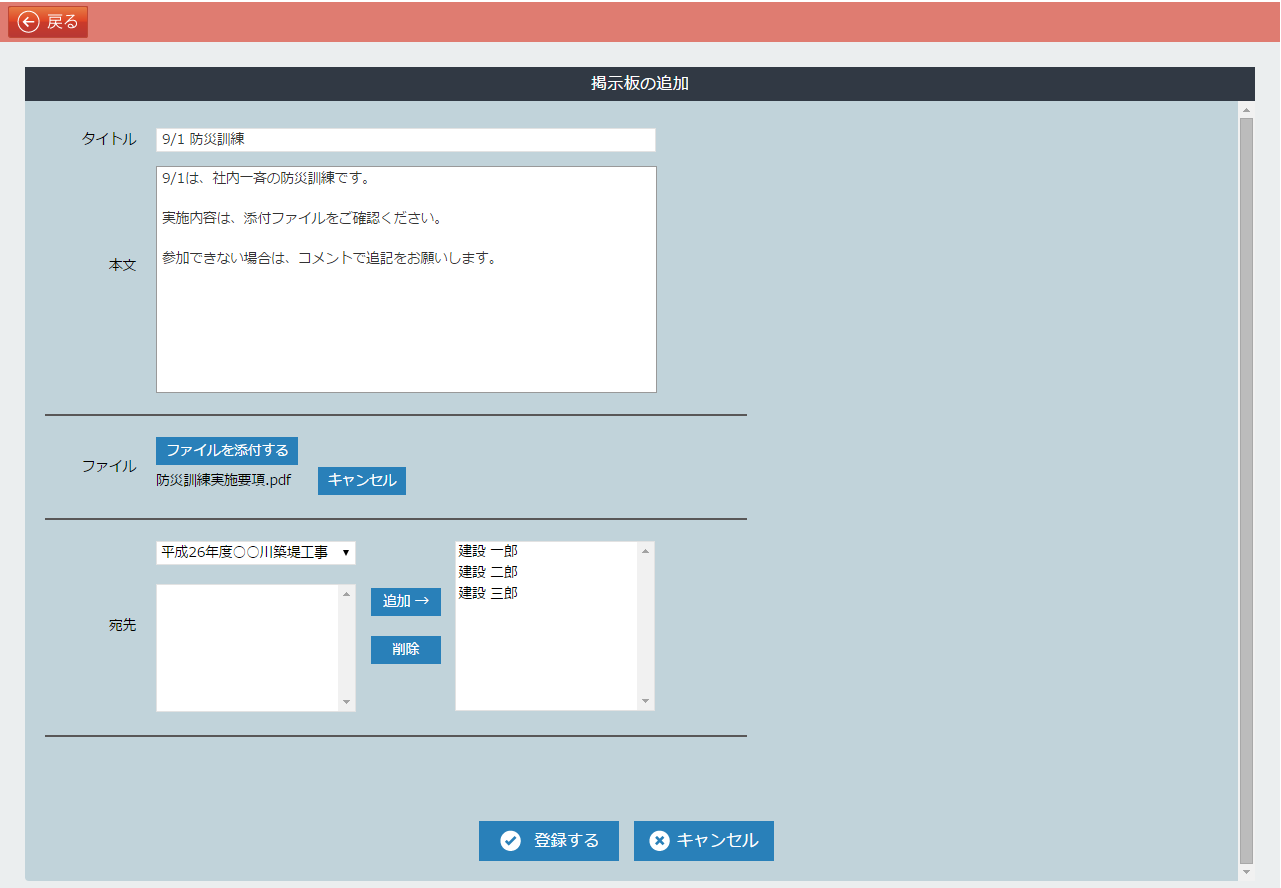Click the file name 防災訓練実施要項.pdf
The height and width of the screenshot is (888, 1281).
224,480
